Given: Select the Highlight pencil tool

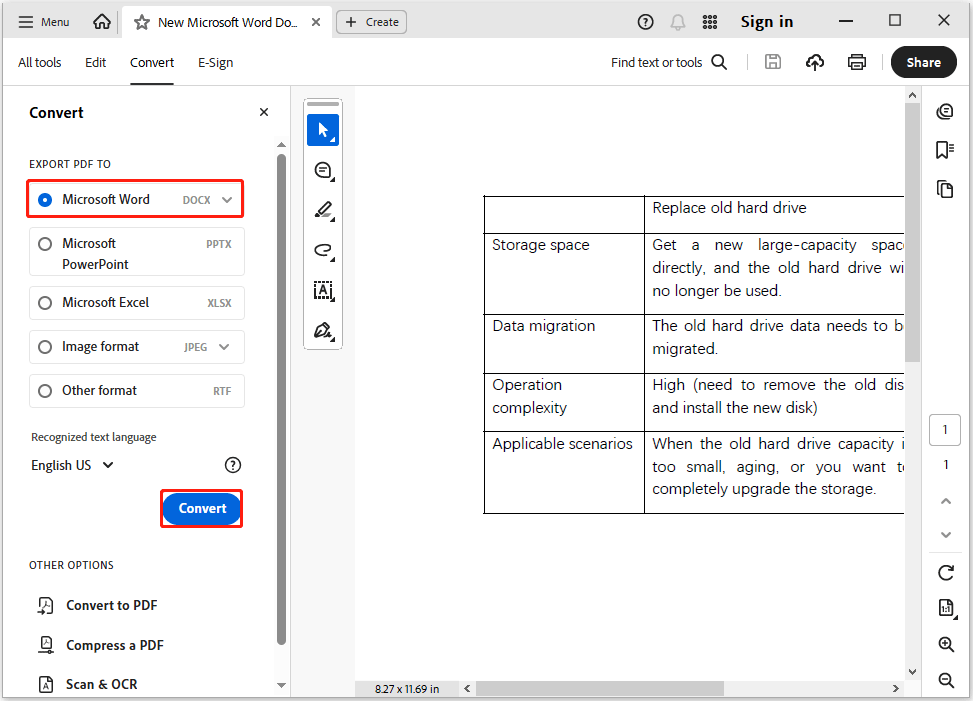Looking at the screenshot, I should (x=322, y=210).
